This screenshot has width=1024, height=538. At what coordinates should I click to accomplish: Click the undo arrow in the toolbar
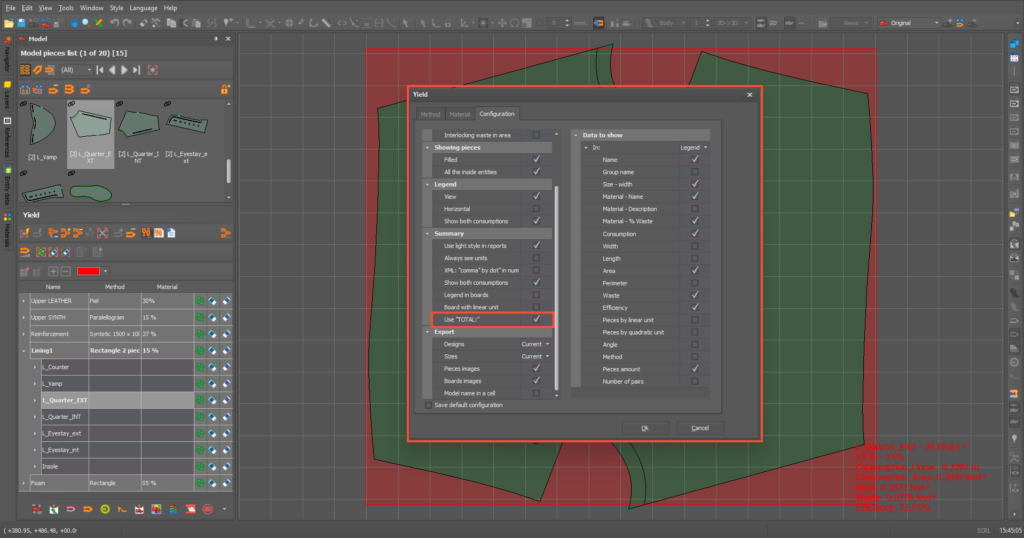click(113, 22)
